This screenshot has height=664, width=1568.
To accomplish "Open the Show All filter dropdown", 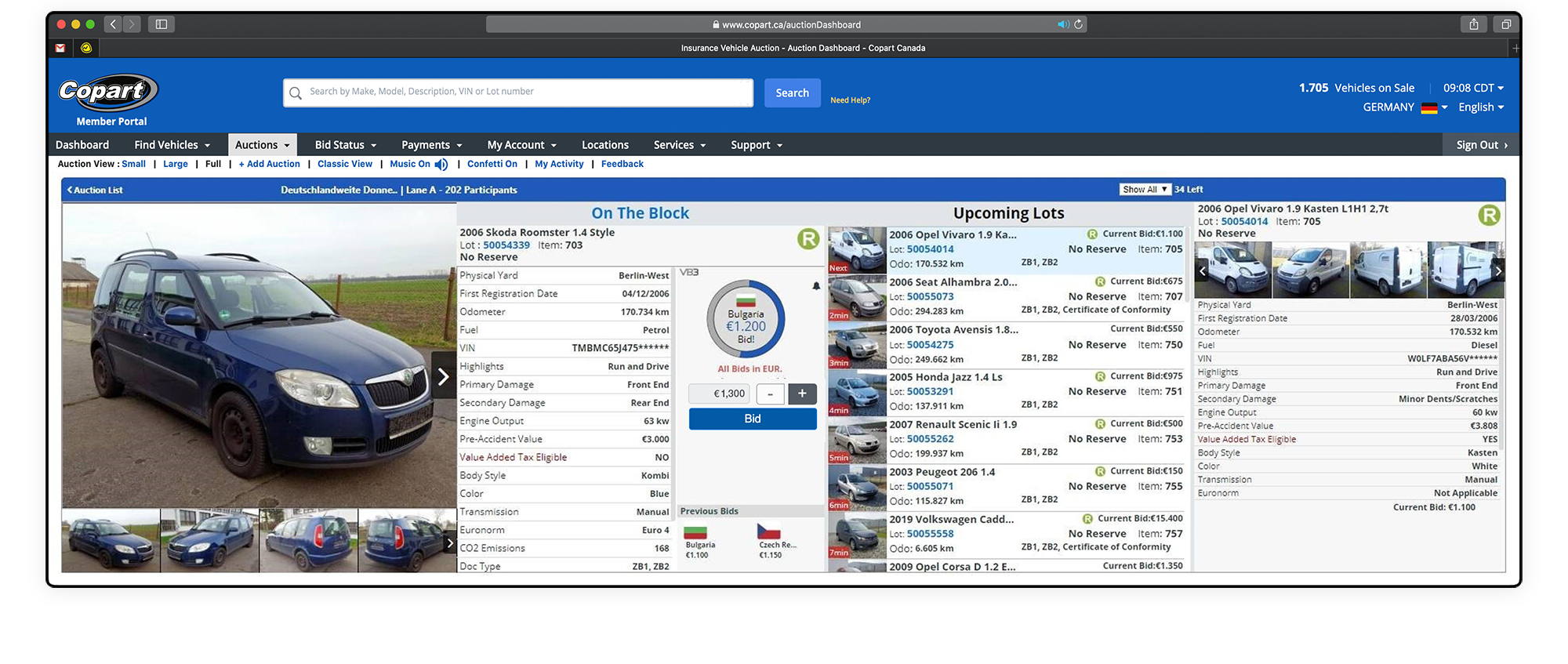I will click(x=1145, y=190).
